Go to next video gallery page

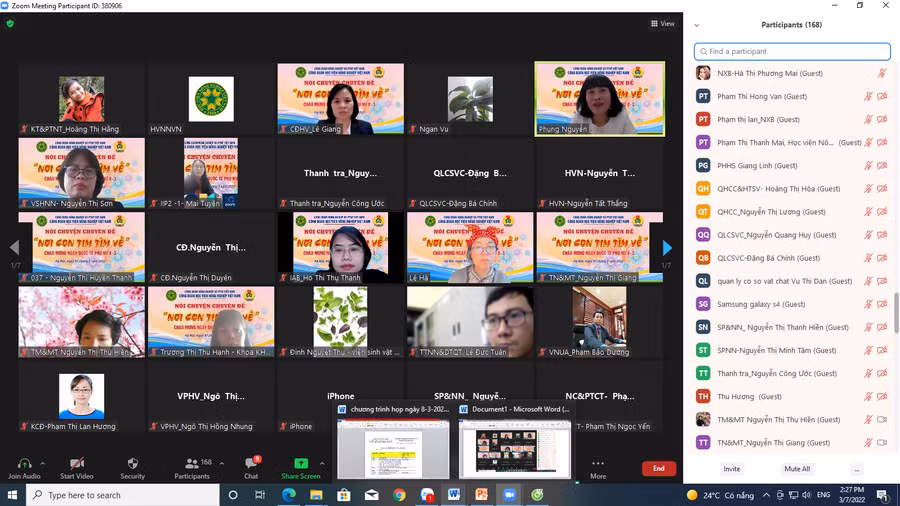667,248
